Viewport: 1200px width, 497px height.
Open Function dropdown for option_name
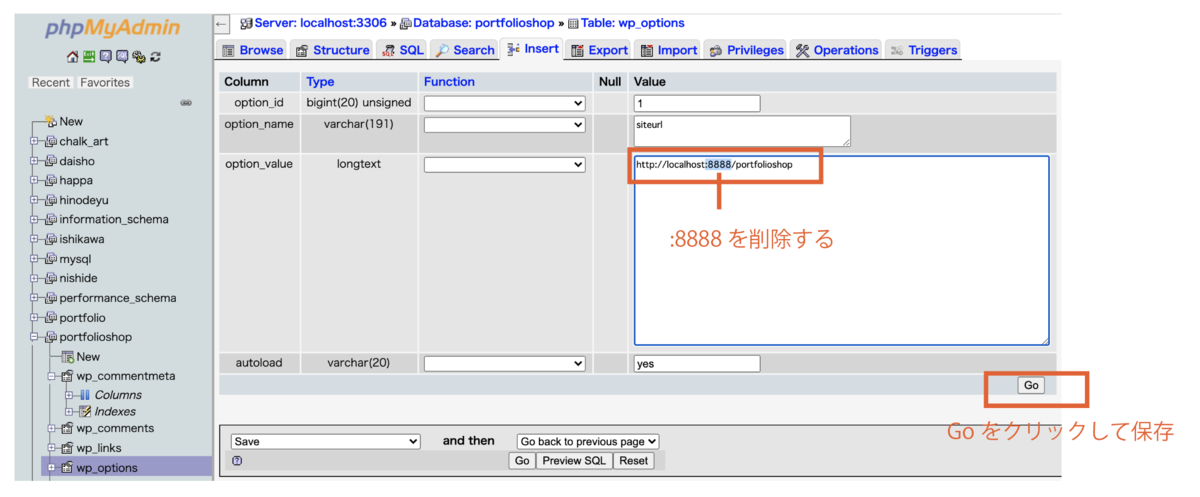(x=505, y=125)
